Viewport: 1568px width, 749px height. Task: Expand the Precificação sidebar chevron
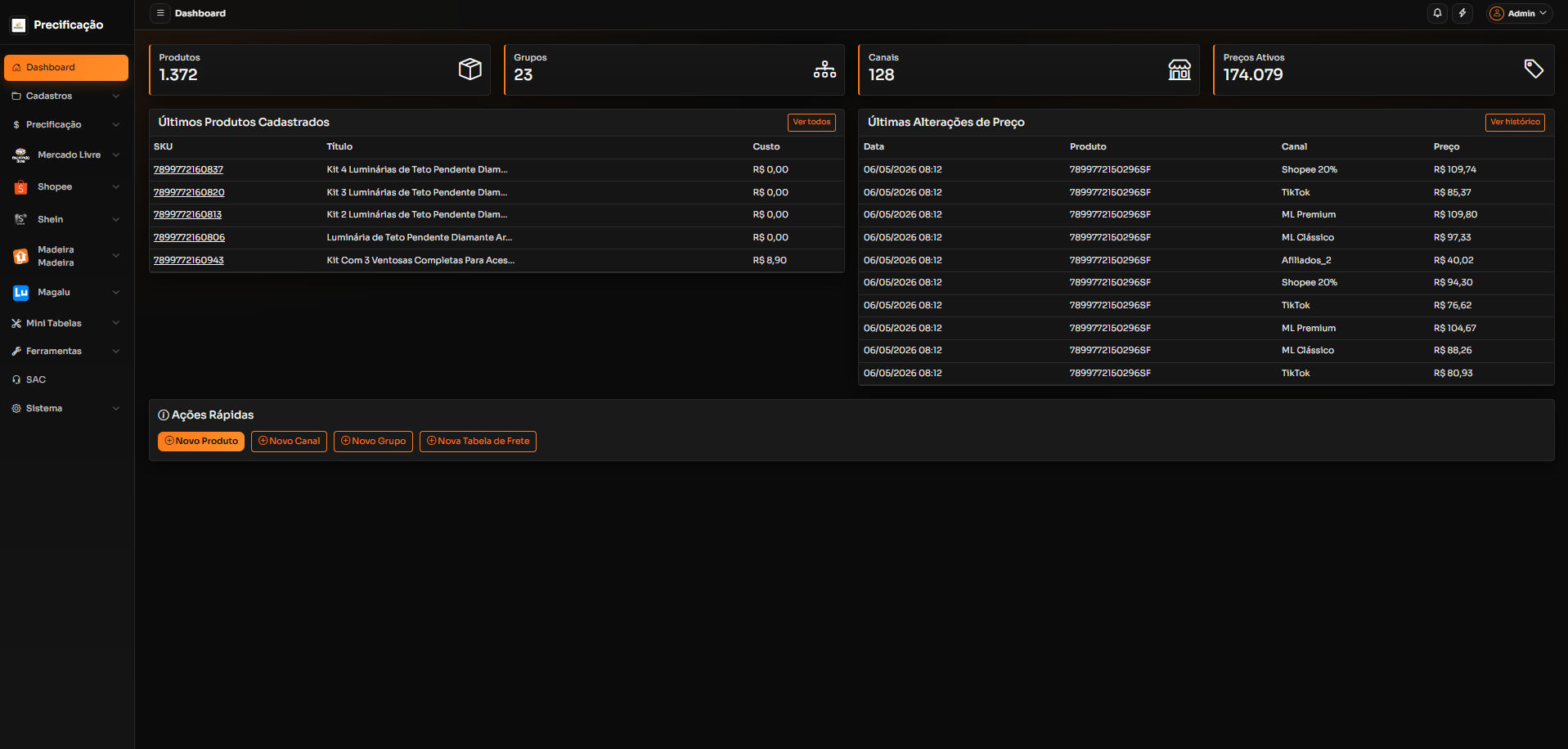pyautogui.click(x=116, y=125)
